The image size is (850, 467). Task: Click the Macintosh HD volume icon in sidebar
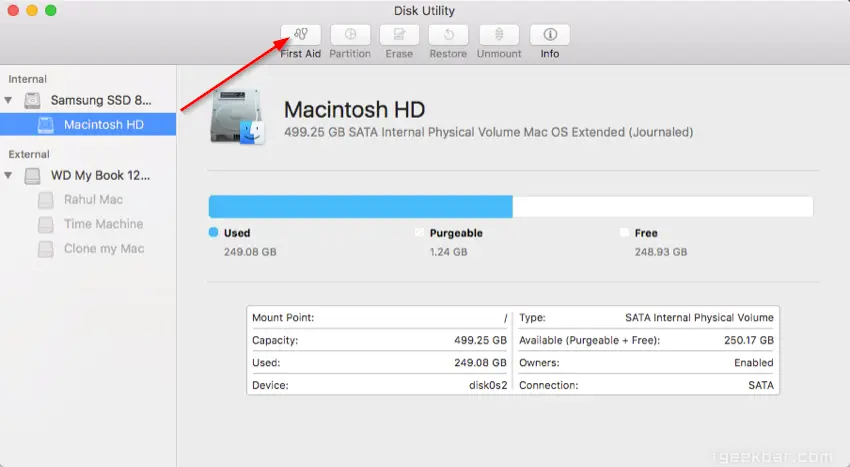point(46,125)
